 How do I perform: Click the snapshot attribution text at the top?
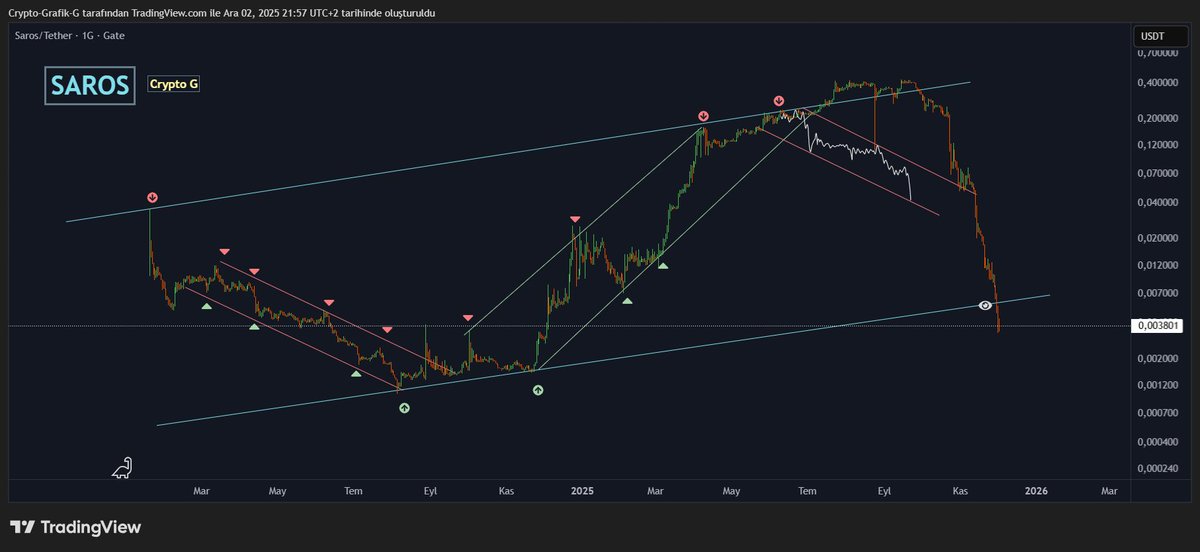click(x=222, y=12)
